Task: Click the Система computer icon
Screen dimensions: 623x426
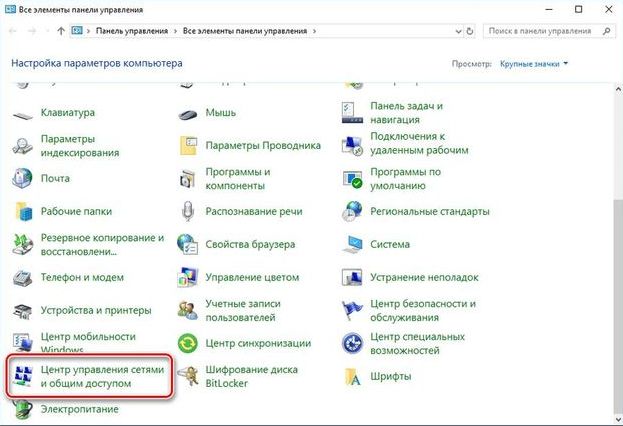Action: 352,244
